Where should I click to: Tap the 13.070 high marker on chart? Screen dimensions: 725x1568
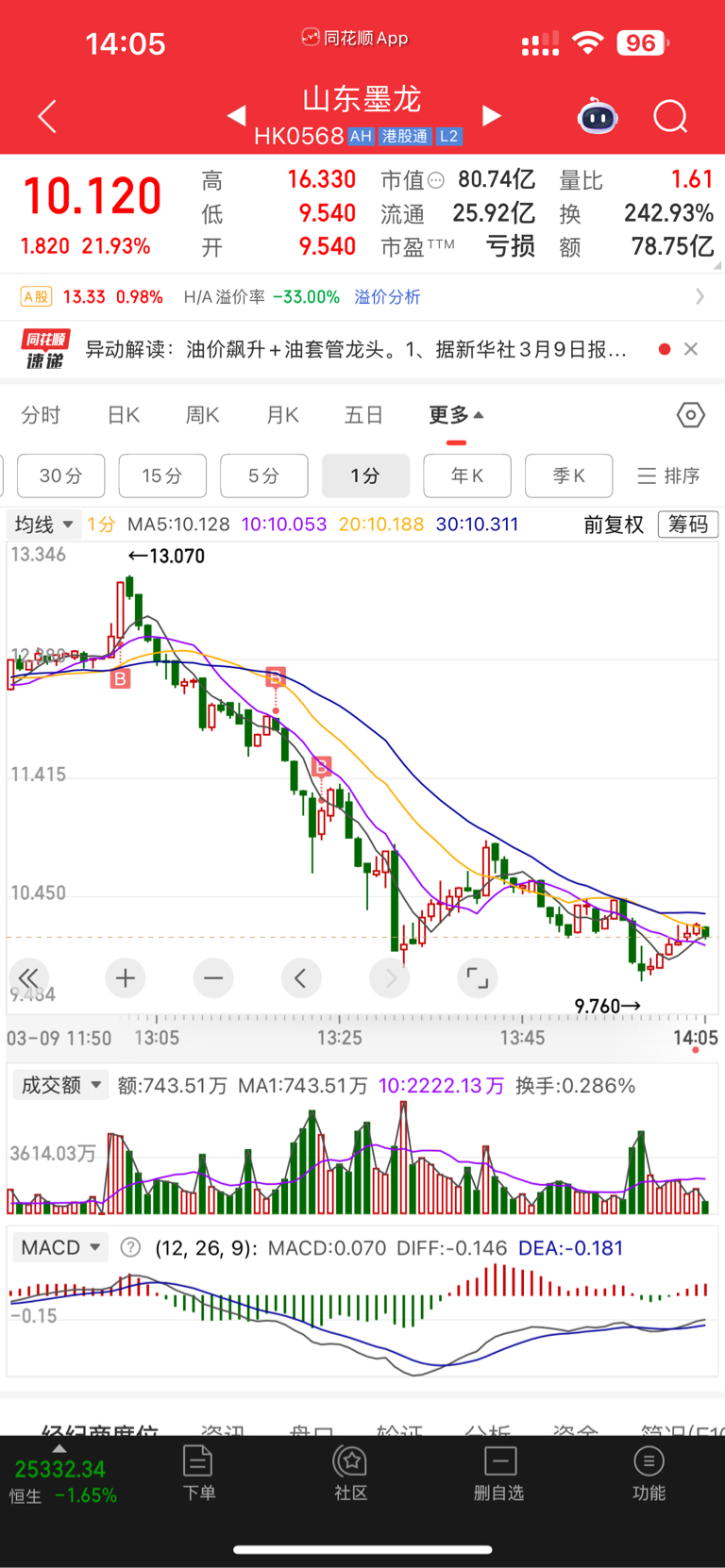(166, 556)
